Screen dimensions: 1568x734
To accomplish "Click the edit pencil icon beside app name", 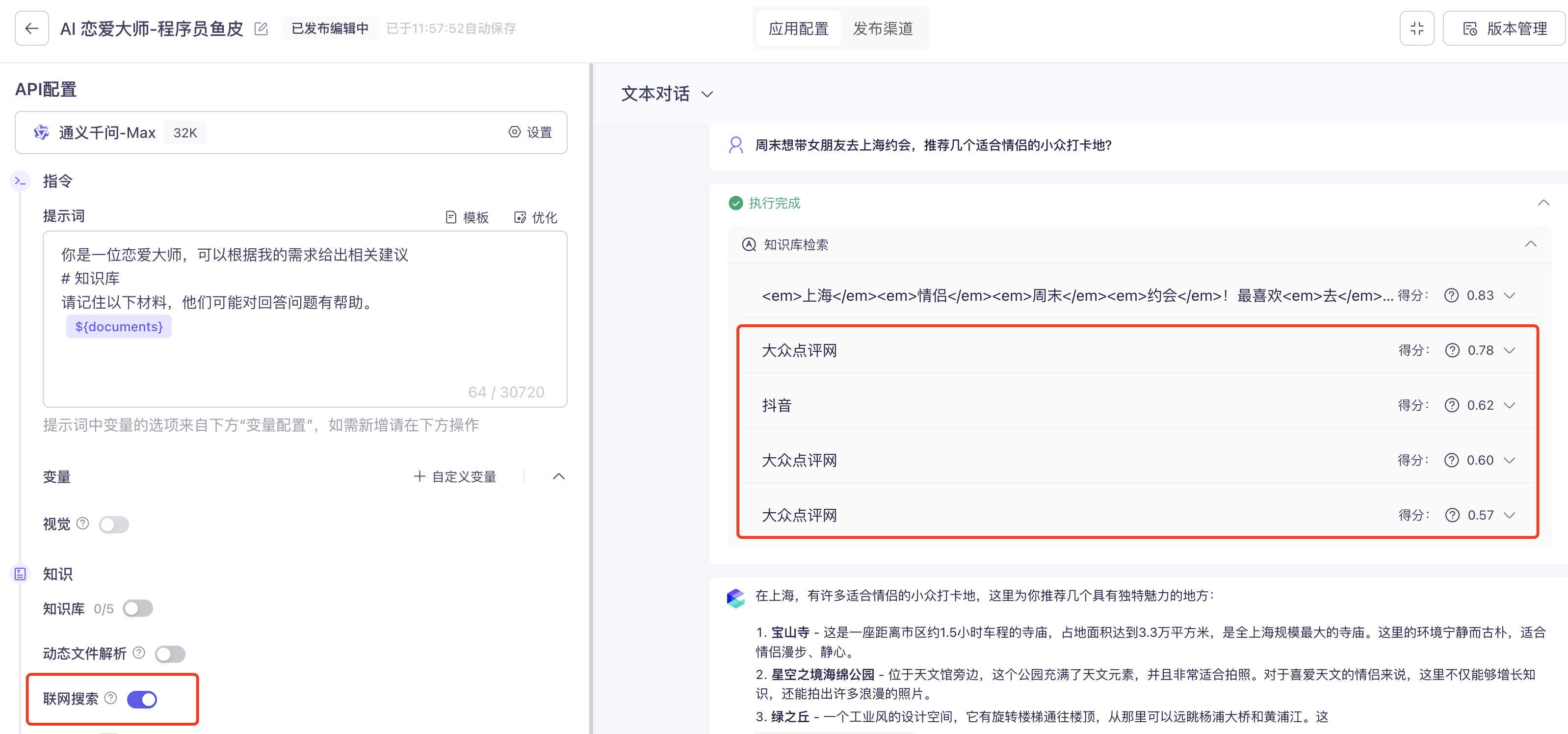I will (261, 28).
